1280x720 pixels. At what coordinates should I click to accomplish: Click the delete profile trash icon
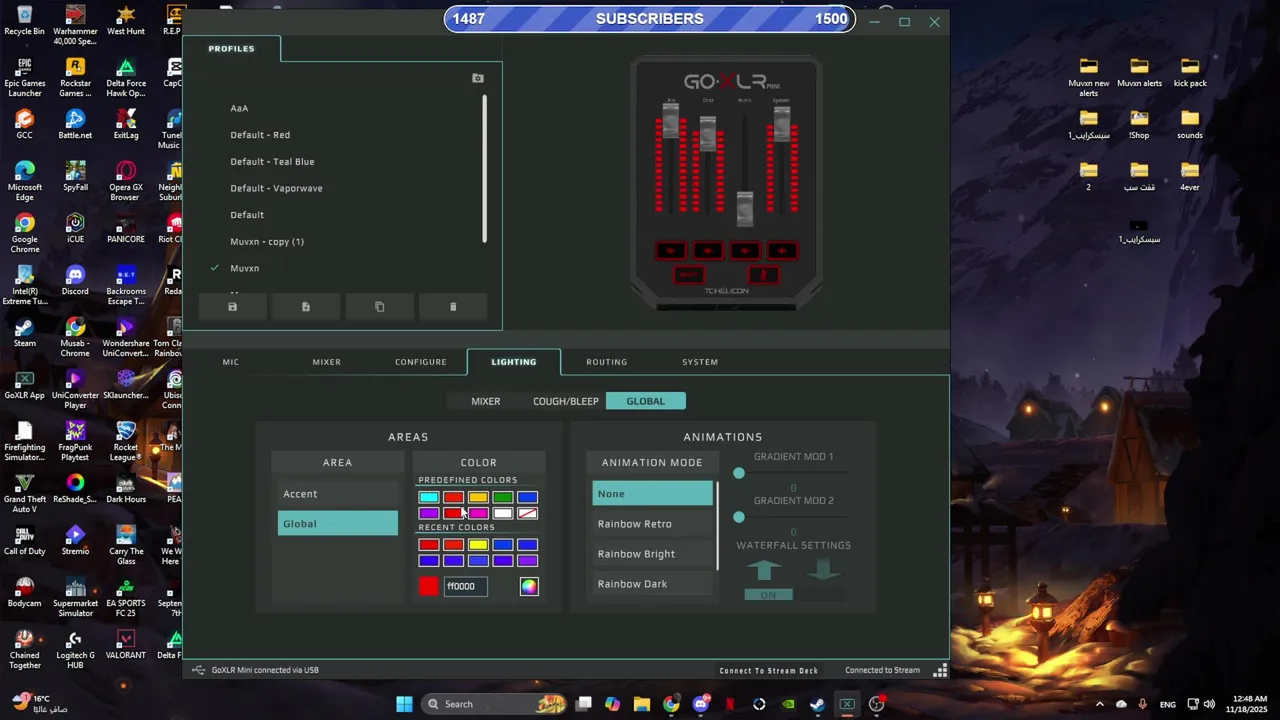pyautogui.click(x=453, y=307)
